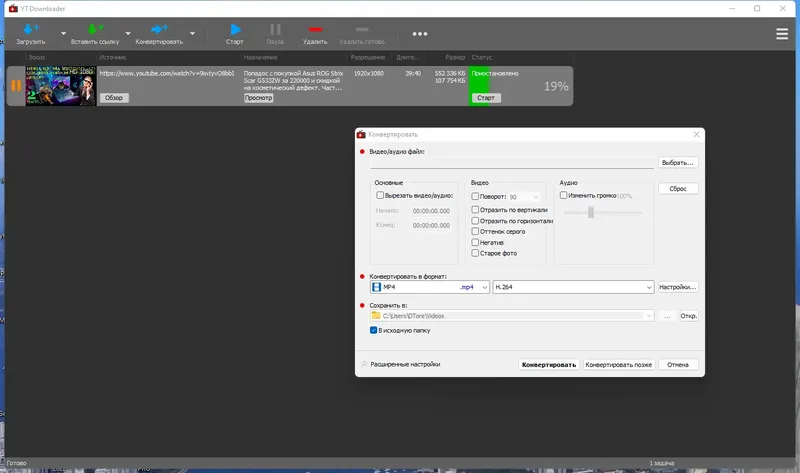
Task: Click Конвертировать позже button
Action: click(618, 365)
